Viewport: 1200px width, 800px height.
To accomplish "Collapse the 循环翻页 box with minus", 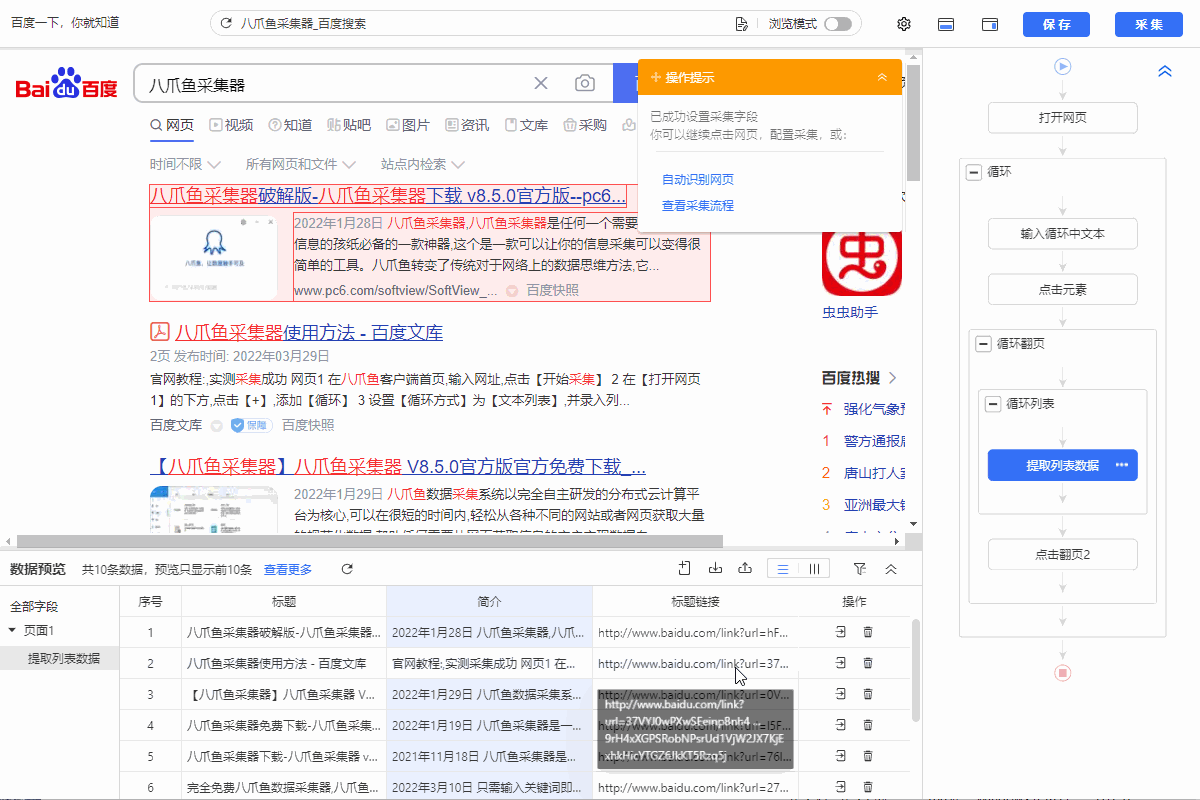I will [983, 343].
